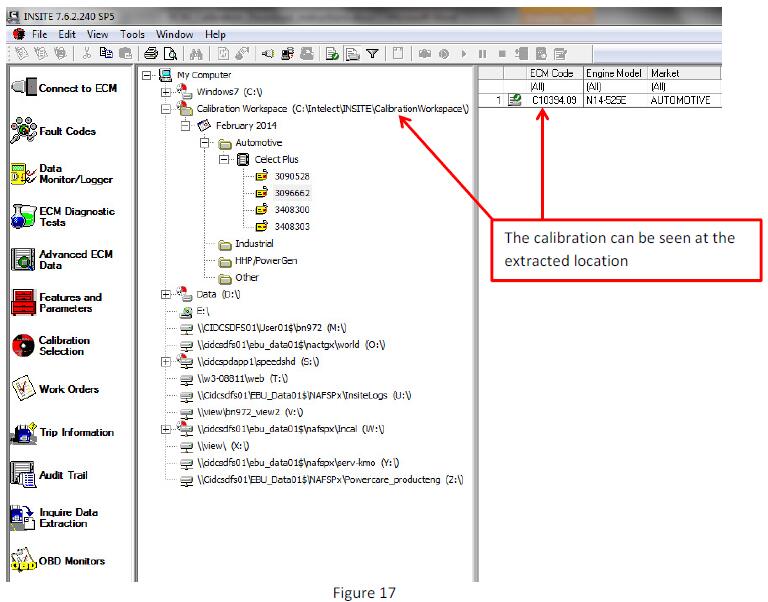
Task: Select the C10394.09 calibration row
Action: click(x=600, y=100)
